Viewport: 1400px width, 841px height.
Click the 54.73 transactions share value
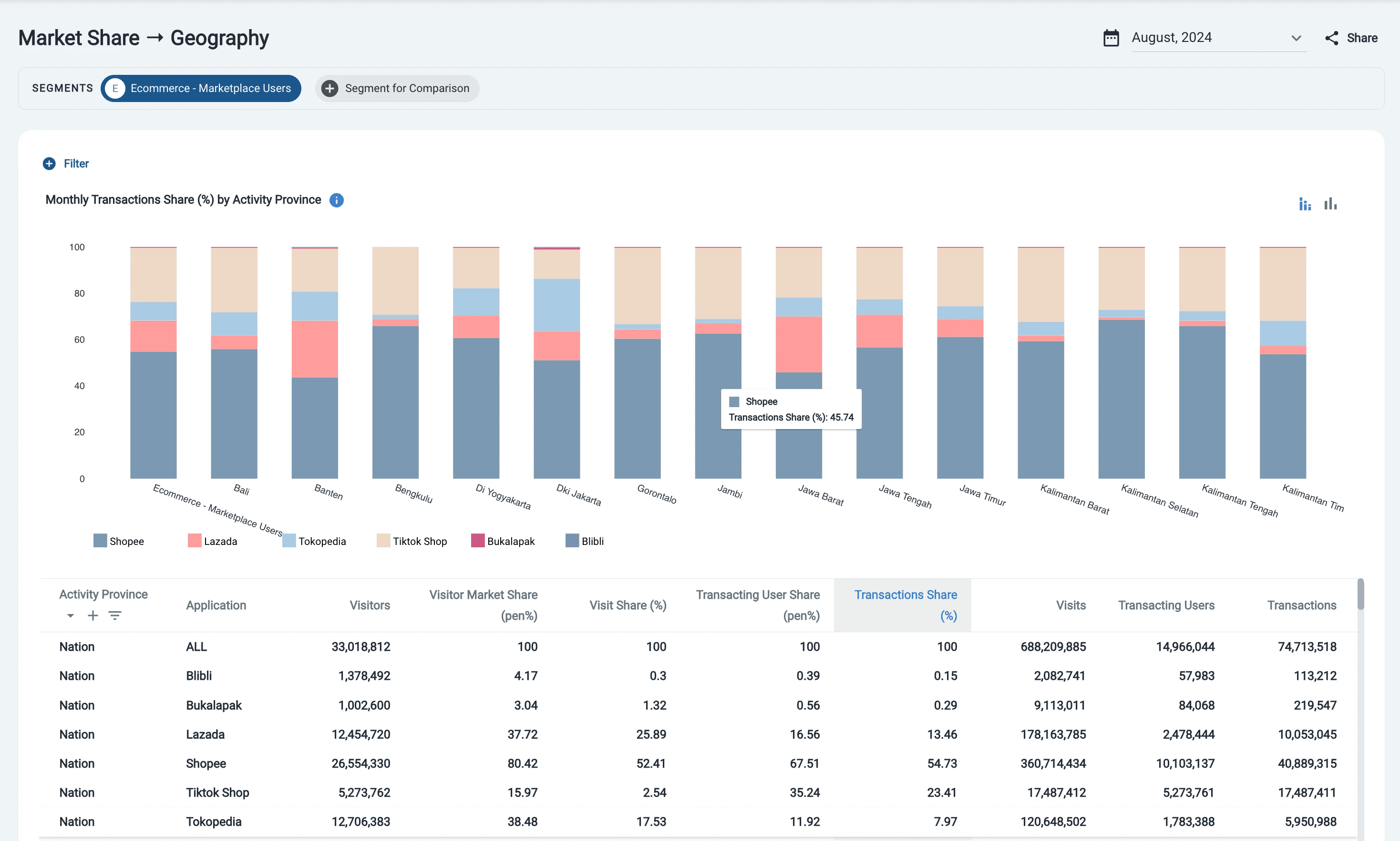(x=942, y=763)
